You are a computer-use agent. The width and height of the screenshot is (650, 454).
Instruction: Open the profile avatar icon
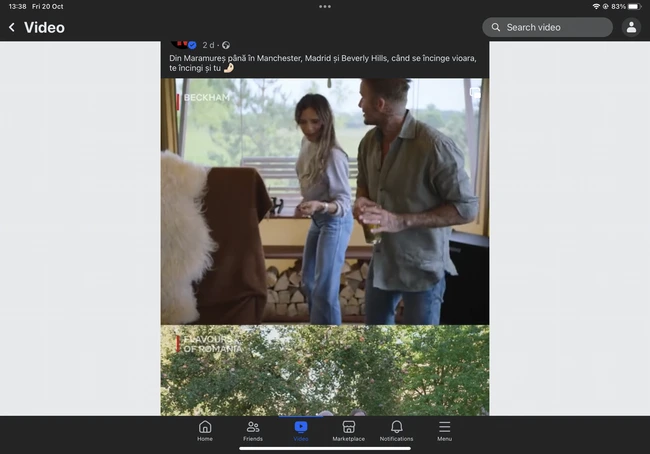pos(631,27)
